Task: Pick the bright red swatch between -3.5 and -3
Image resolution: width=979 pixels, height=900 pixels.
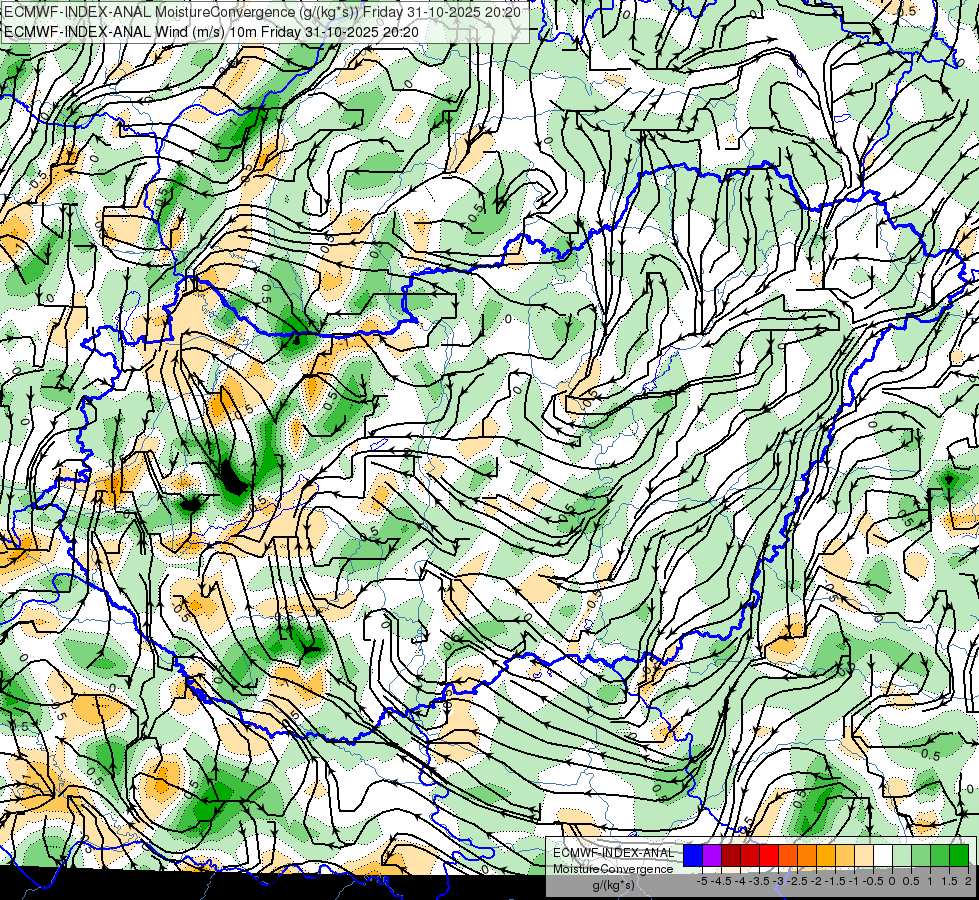Action: (x=769, y=855)
